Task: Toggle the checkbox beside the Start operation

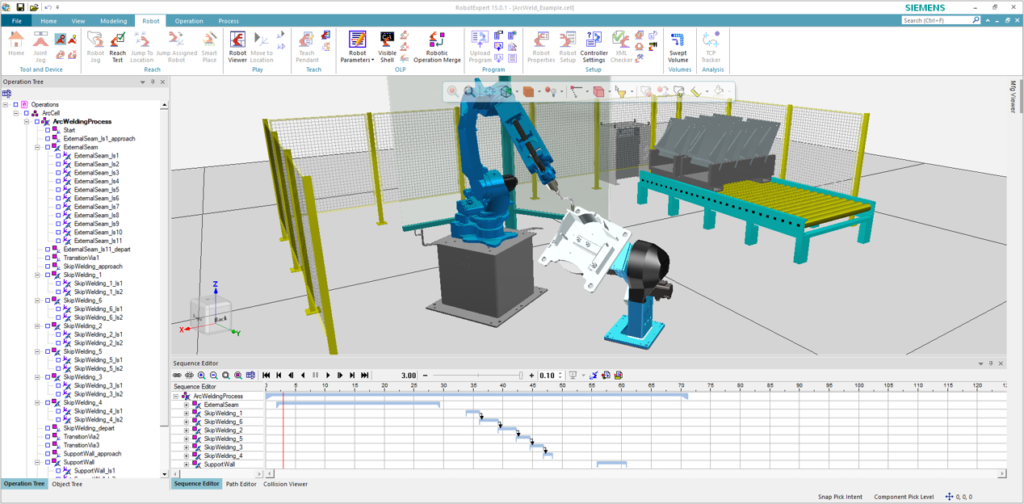Action: pyautogui.click(x=48, y=130)
